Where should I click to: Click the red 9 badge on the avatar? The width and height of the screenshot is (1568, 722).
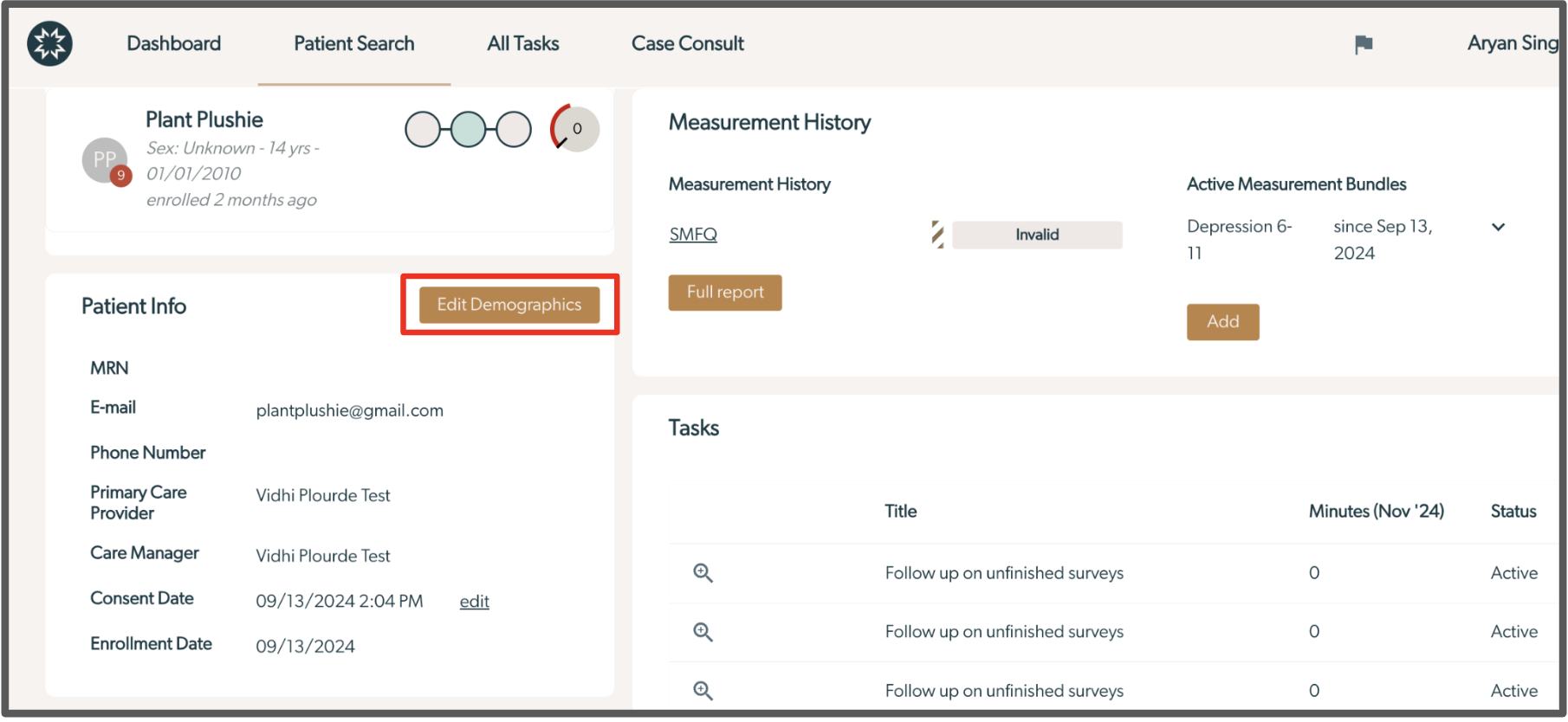point(120,175)
